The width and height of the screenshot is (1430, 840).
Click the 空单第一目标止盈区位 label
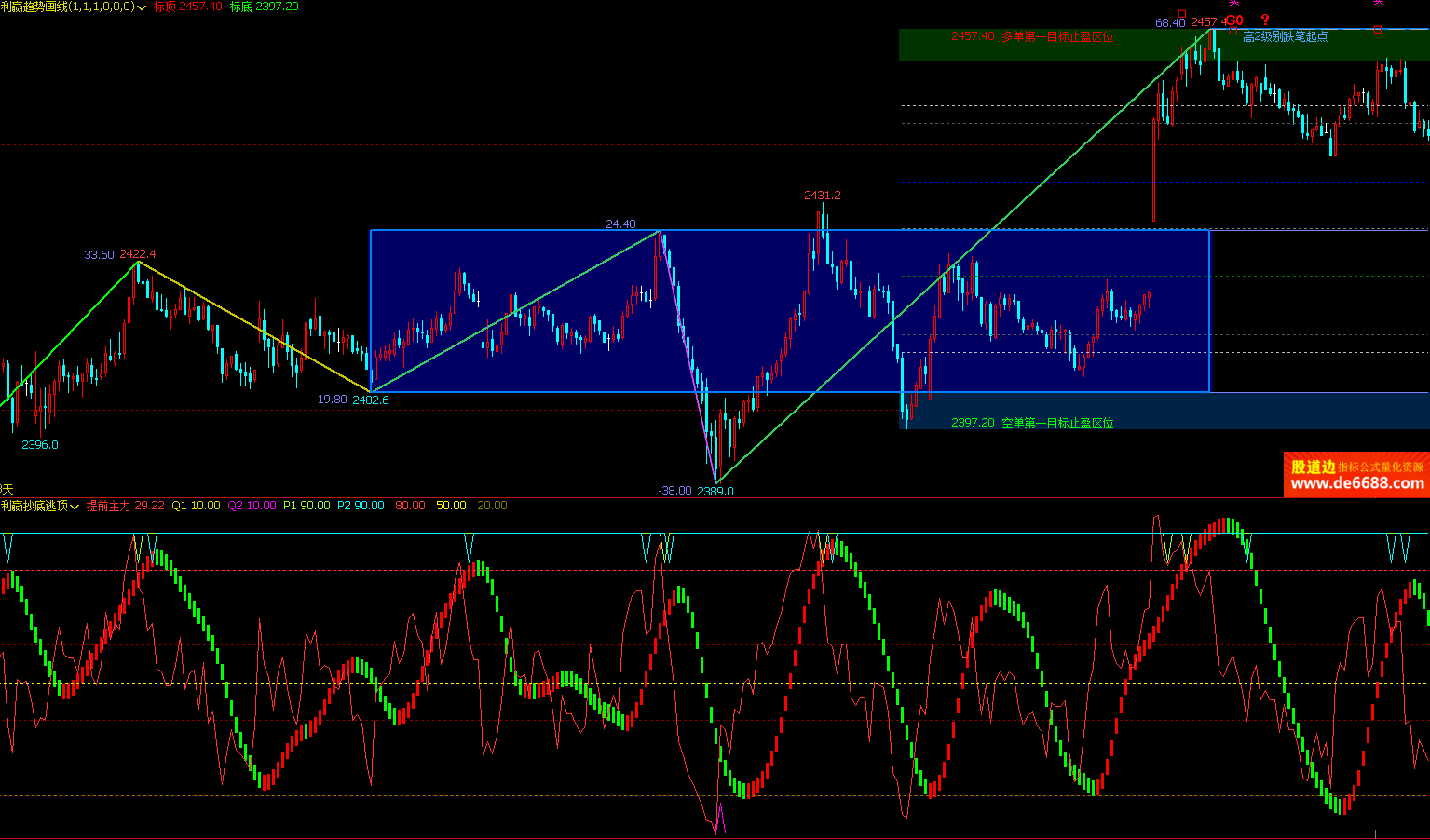pyautogui.click(x=1057, y=423)
